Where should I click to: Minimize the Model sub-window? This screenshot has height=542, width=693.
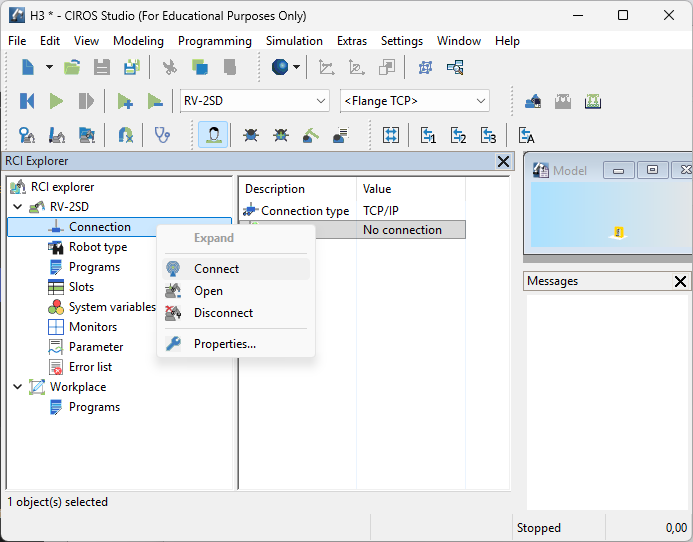[619, 170]
